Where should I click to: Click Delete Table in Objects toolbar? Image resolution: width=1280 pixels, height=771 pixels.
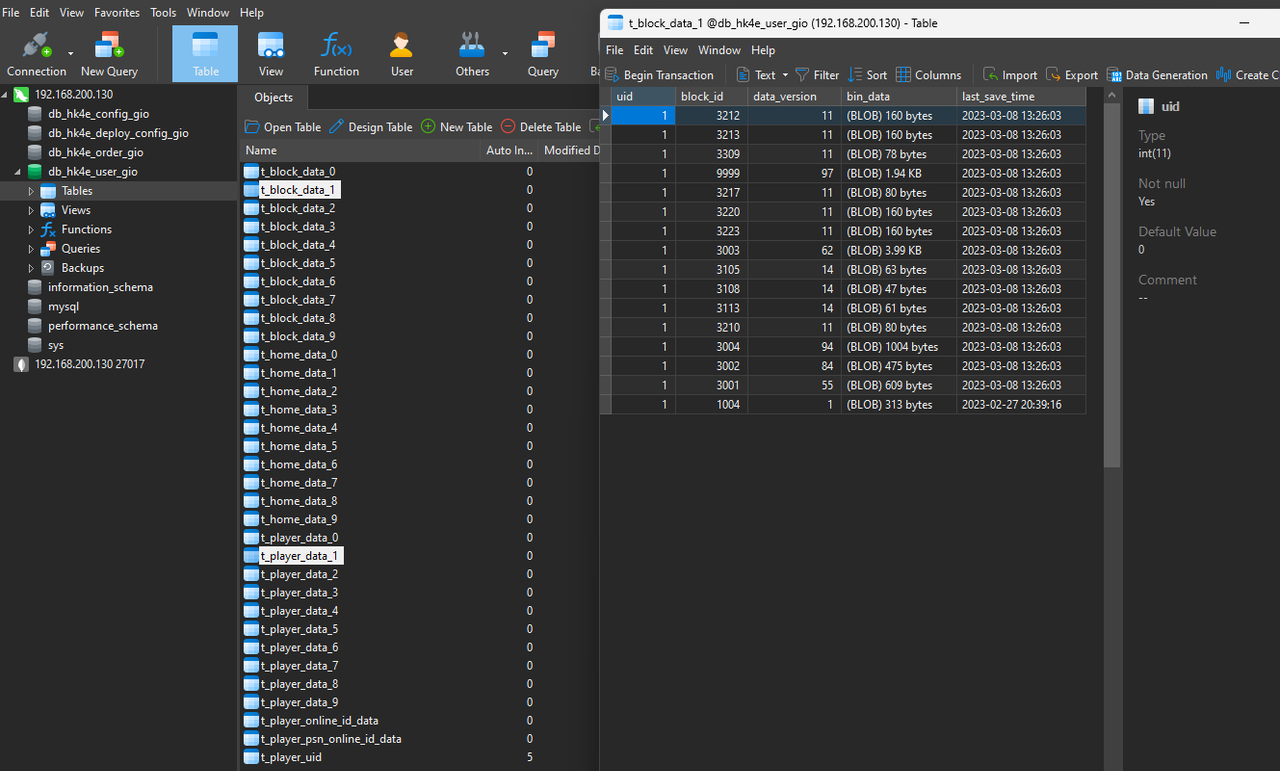click(540, 127)
